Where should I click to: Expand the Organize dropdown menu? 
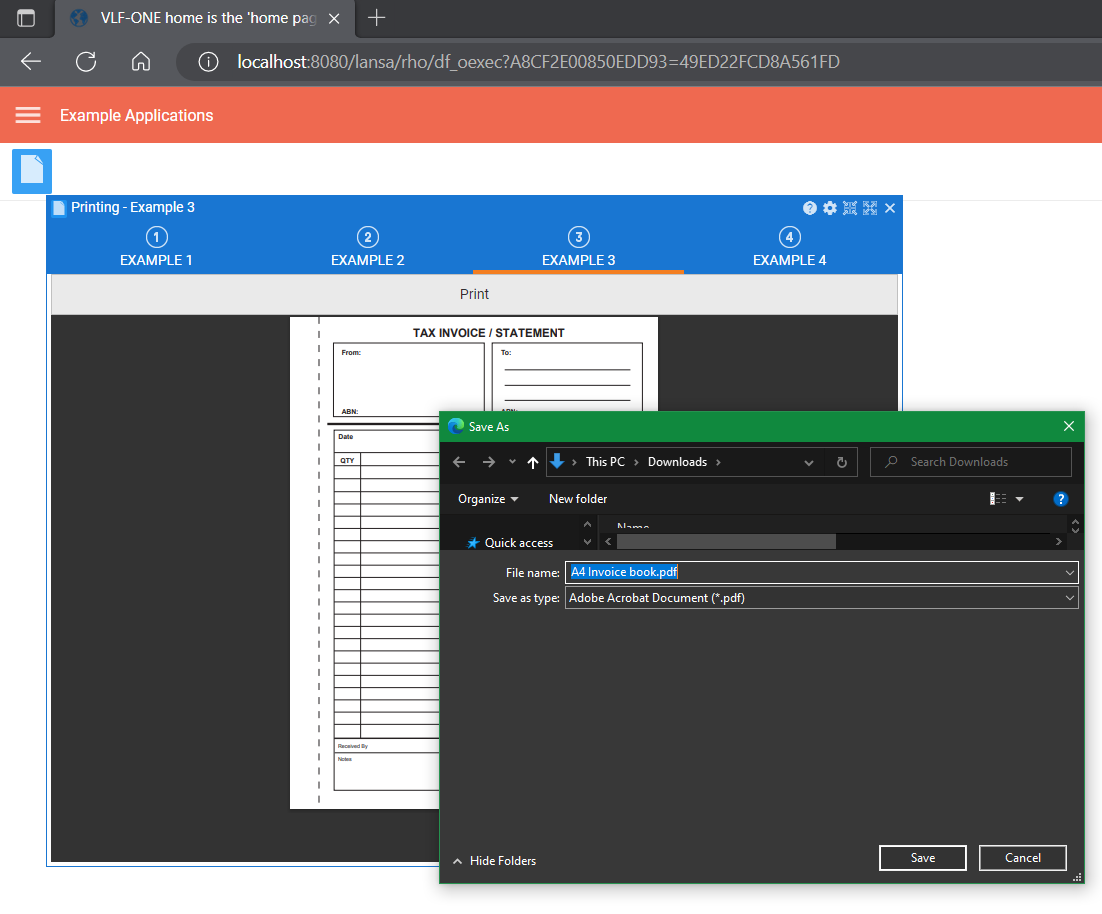coord(488,499)
